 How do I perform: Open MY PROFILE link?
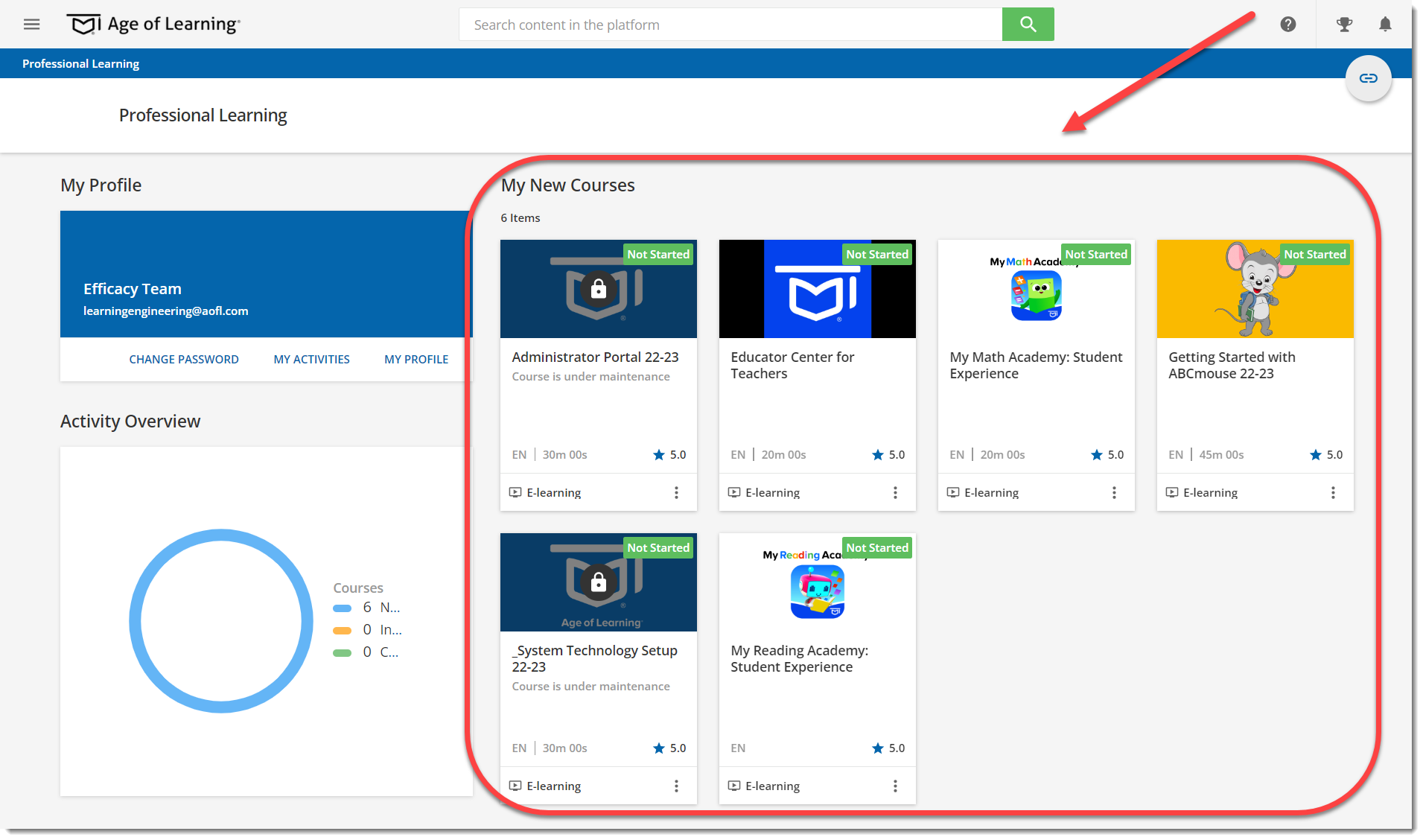(x=416, y=360)
